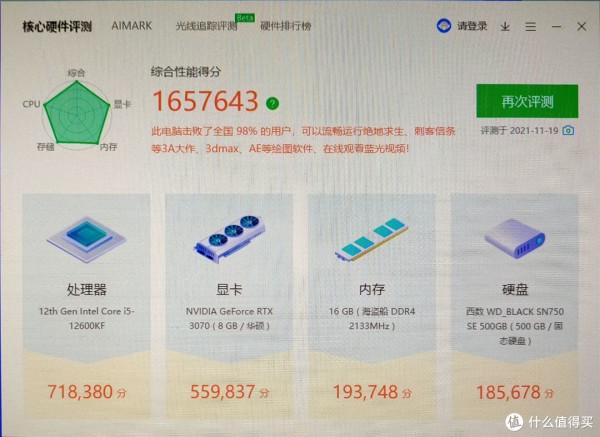Open the hamburger menu icon
Screen dimensions: 600x437
[x=530, y=26]
